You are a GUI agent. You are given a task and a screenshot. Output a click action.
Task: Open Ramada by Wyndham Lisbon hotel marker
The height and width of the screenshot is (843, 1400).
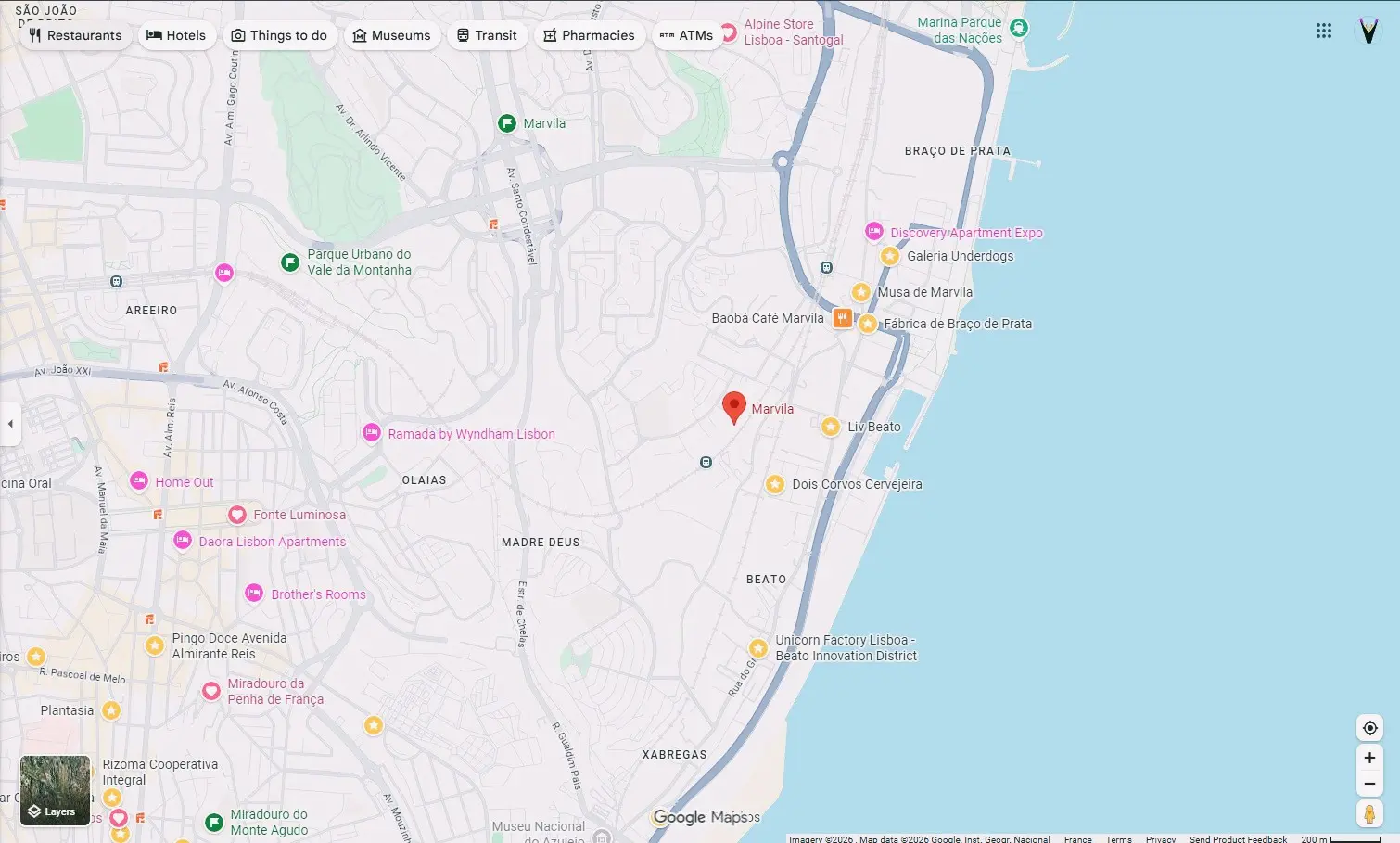point(372,433)
